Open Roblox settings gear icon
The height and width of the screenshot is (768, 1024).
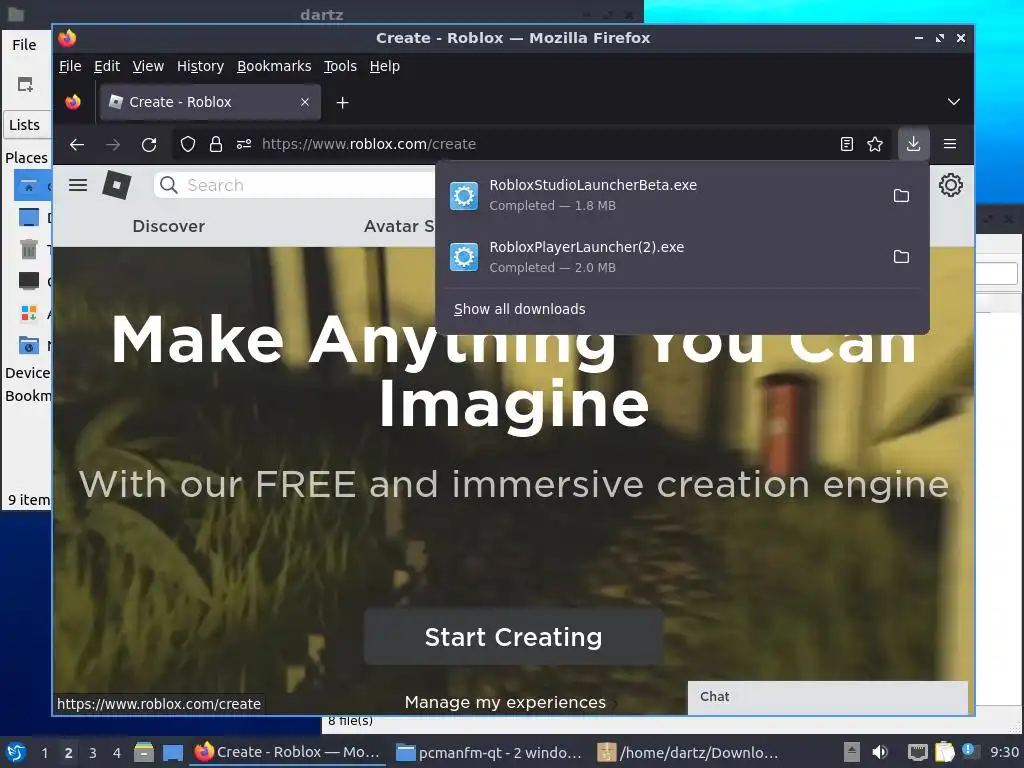(x=951, y=185)
